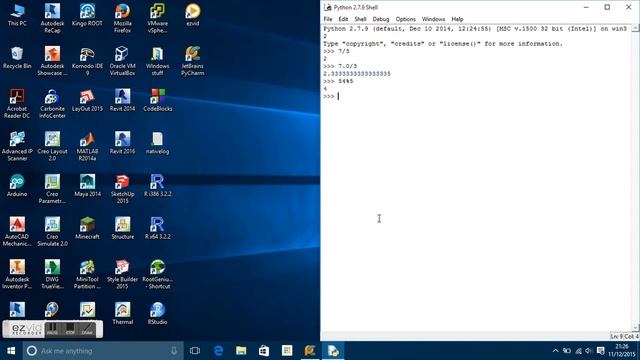
Task: Select the Structure shortcut
Action: coord(122,229)
